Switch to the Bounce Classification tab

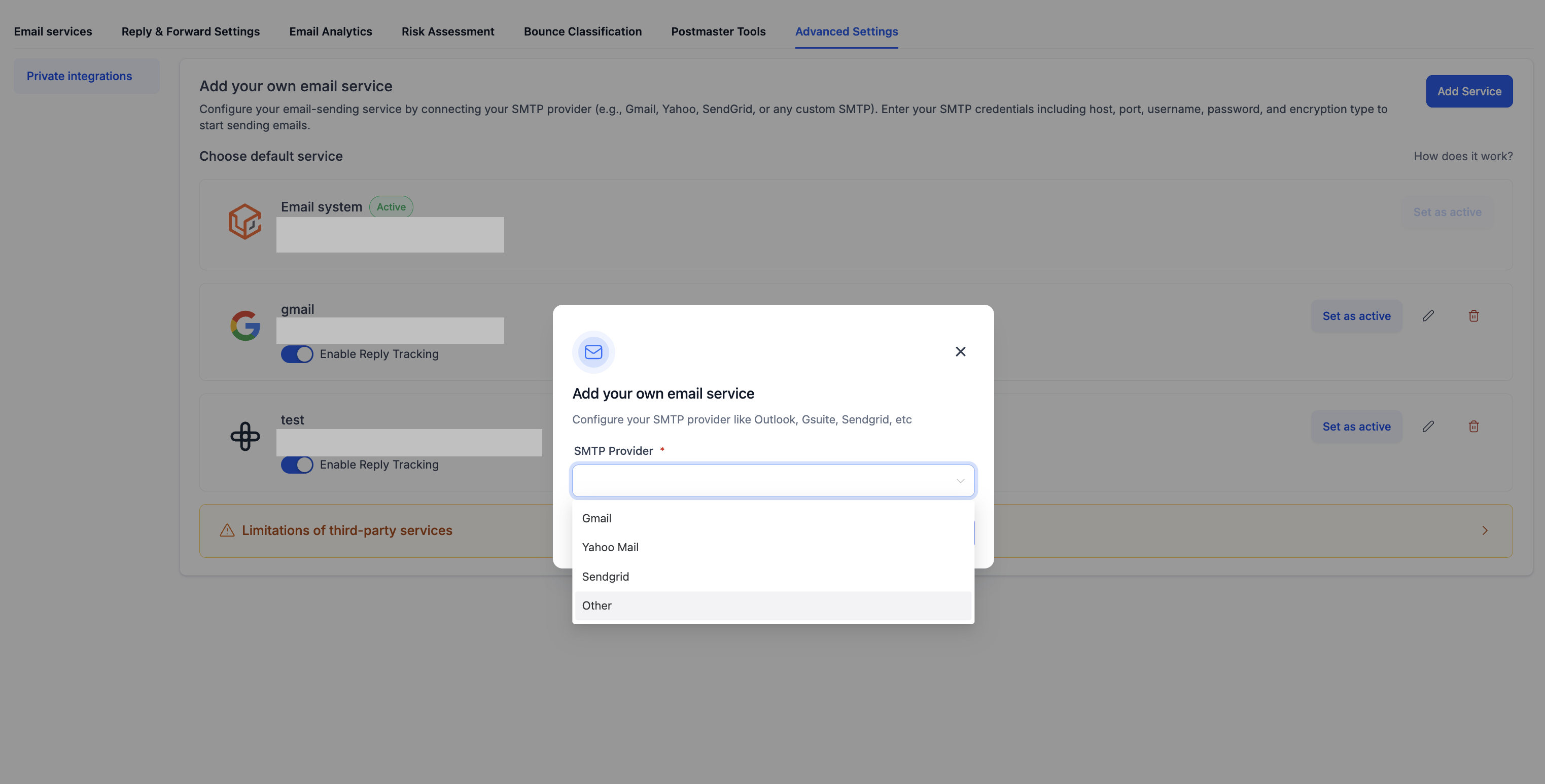pos(582,31)
